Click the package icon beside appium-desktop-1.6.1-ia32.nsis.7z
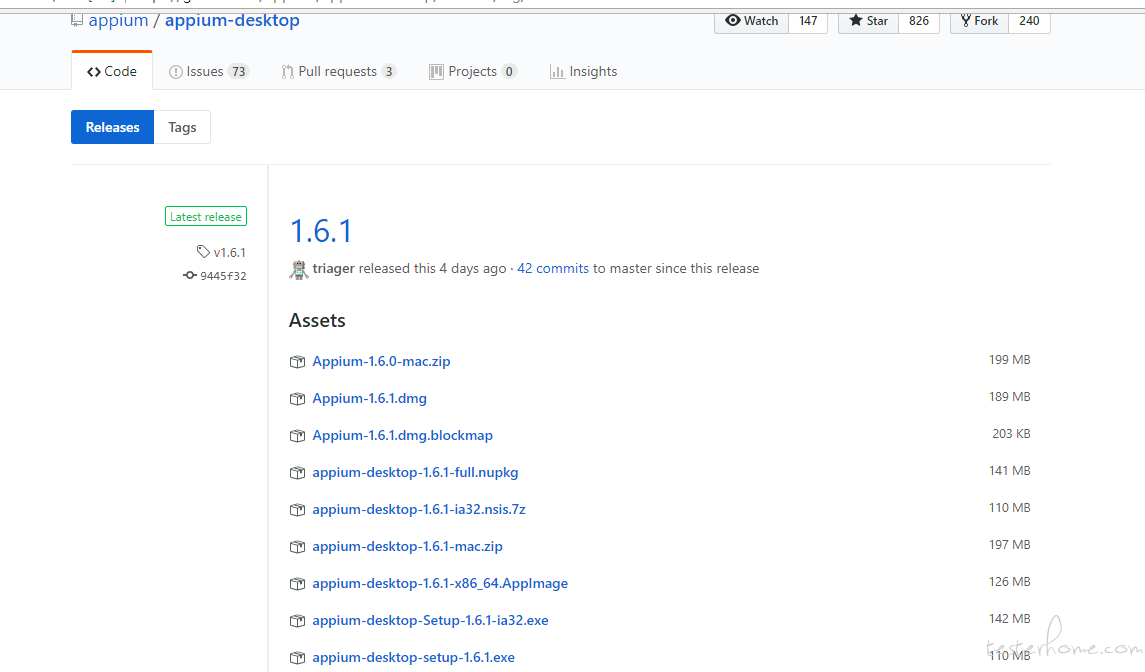 [x=297, y=510]
